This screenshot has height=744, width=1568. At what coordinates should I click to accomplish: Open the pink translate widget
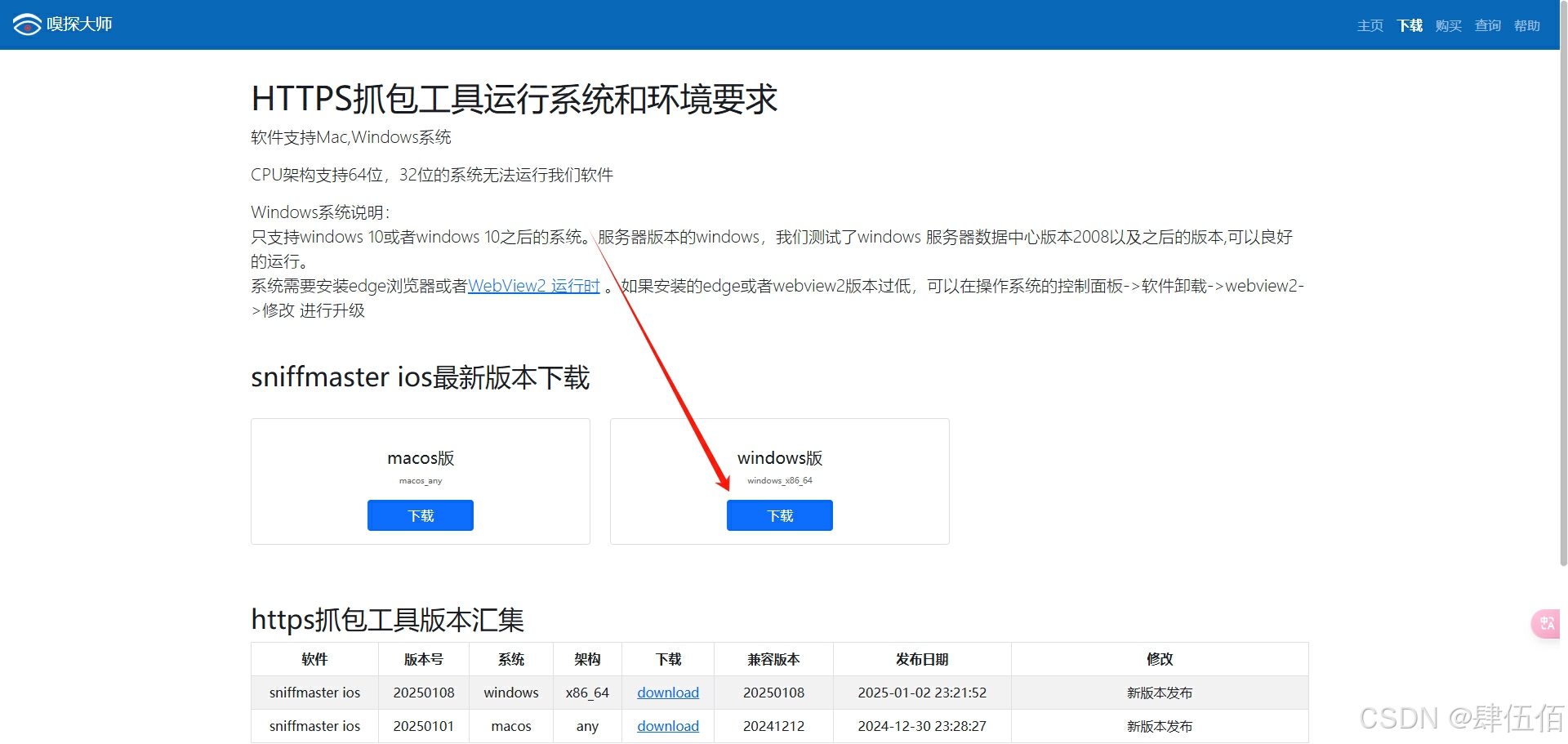coord(1544,623)
